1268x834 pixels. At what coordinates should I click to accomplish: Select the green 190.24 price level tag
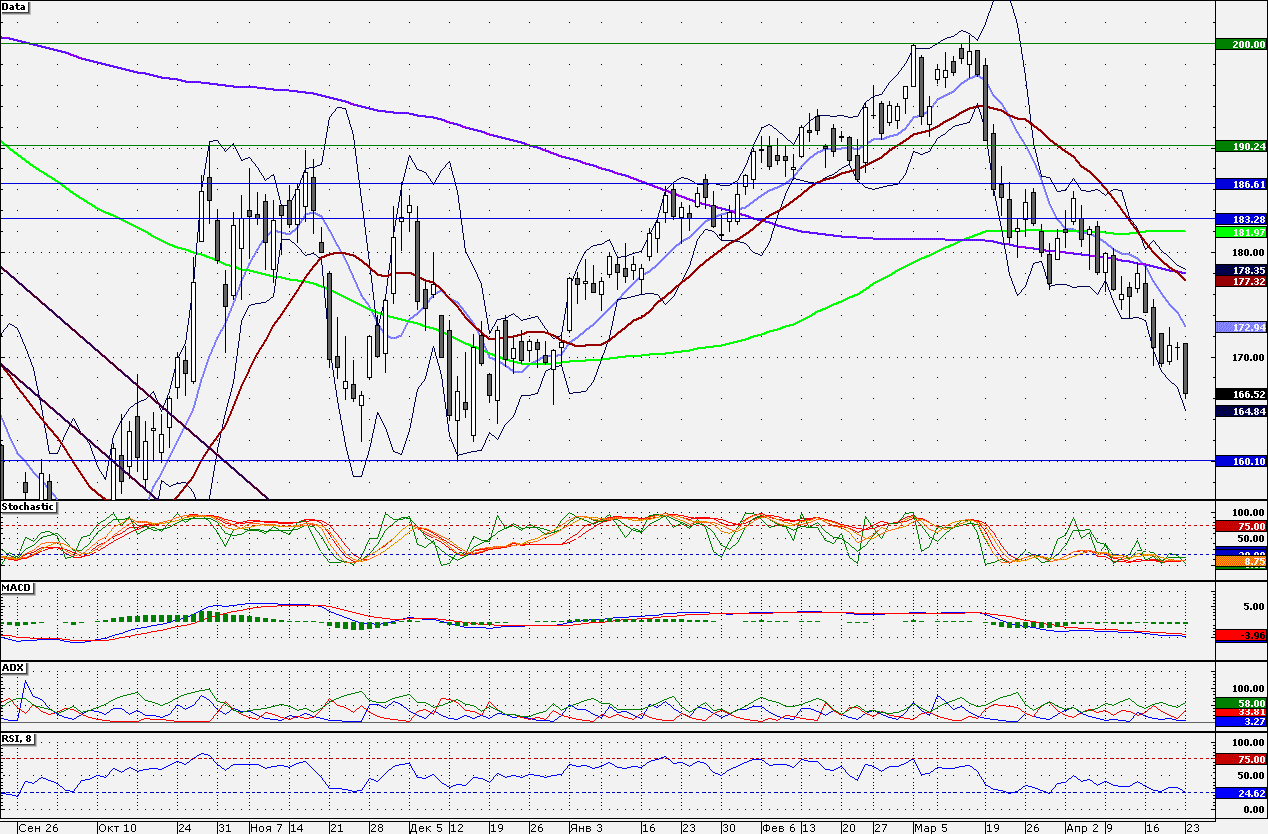1241,146
